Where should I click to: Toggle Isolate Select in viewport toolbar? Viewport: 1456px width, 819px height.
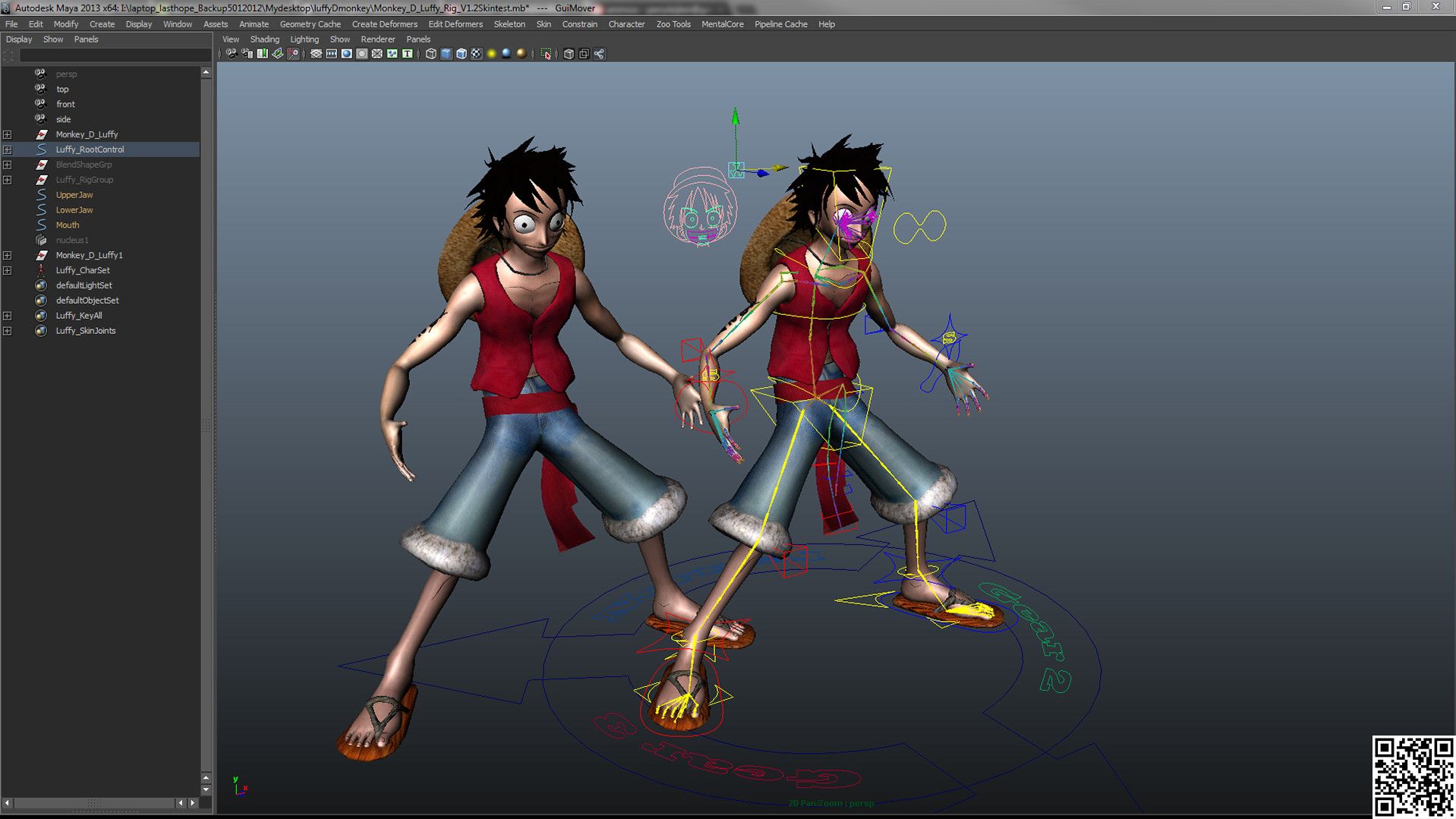coord(546,54)
